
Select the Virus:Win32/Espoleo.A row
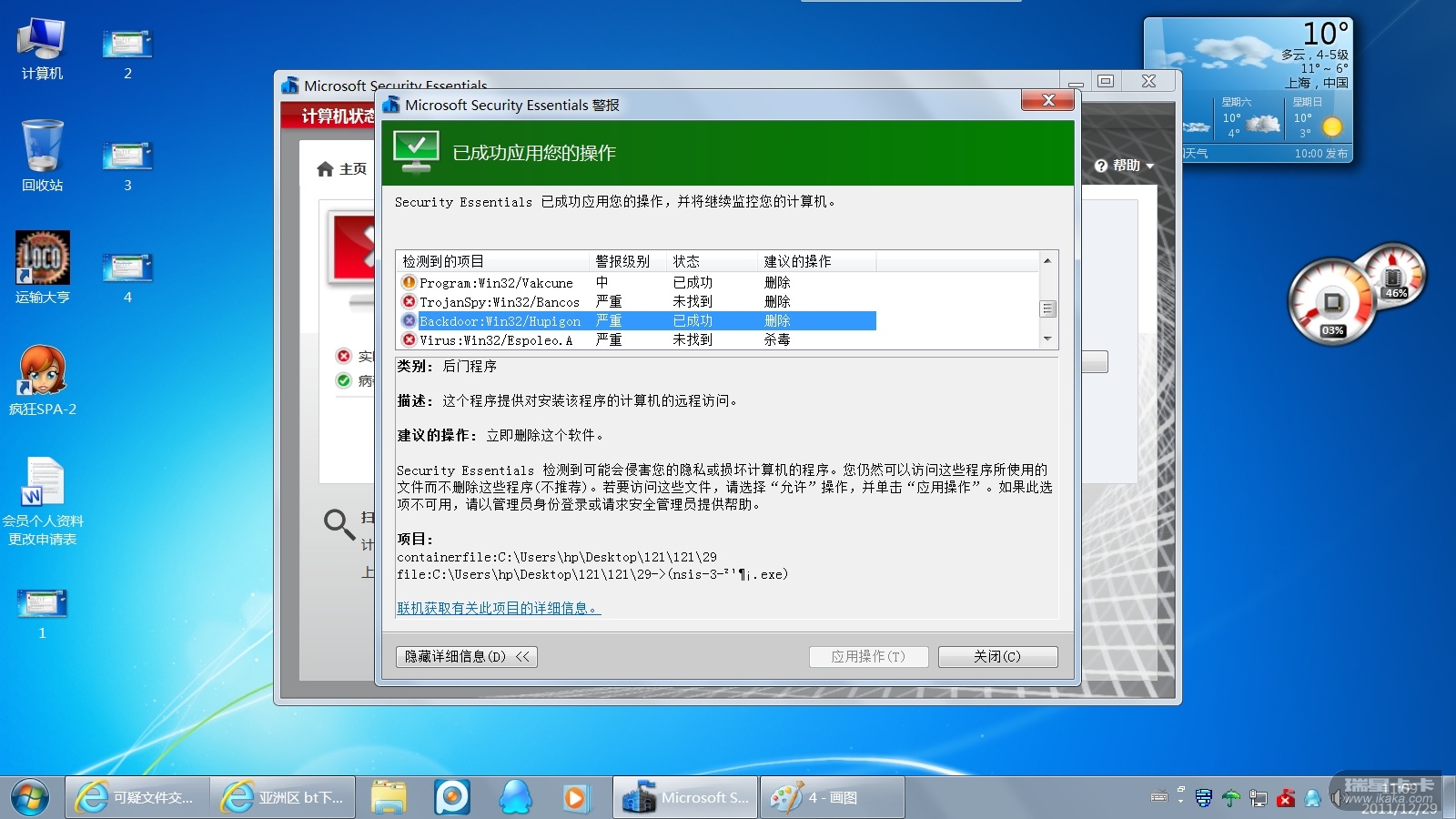click(637, 340)
